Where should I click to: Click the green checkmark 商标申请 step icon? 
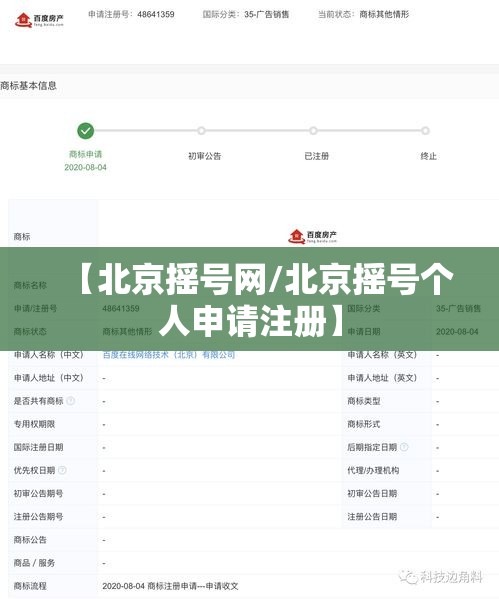click(86, 131)
